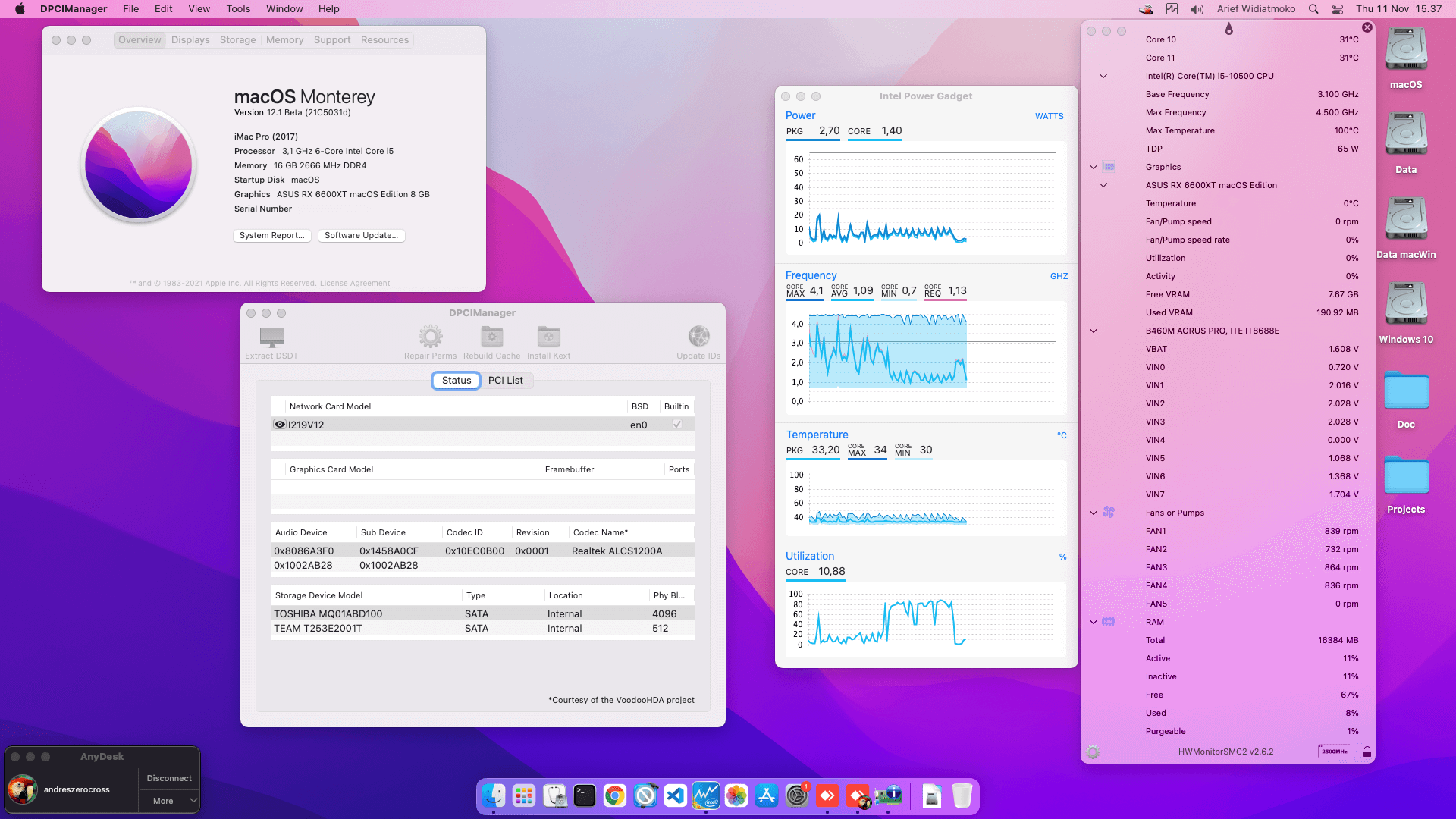
Task: Select Status tab in DPCIManager
Action: pos(457,381)
